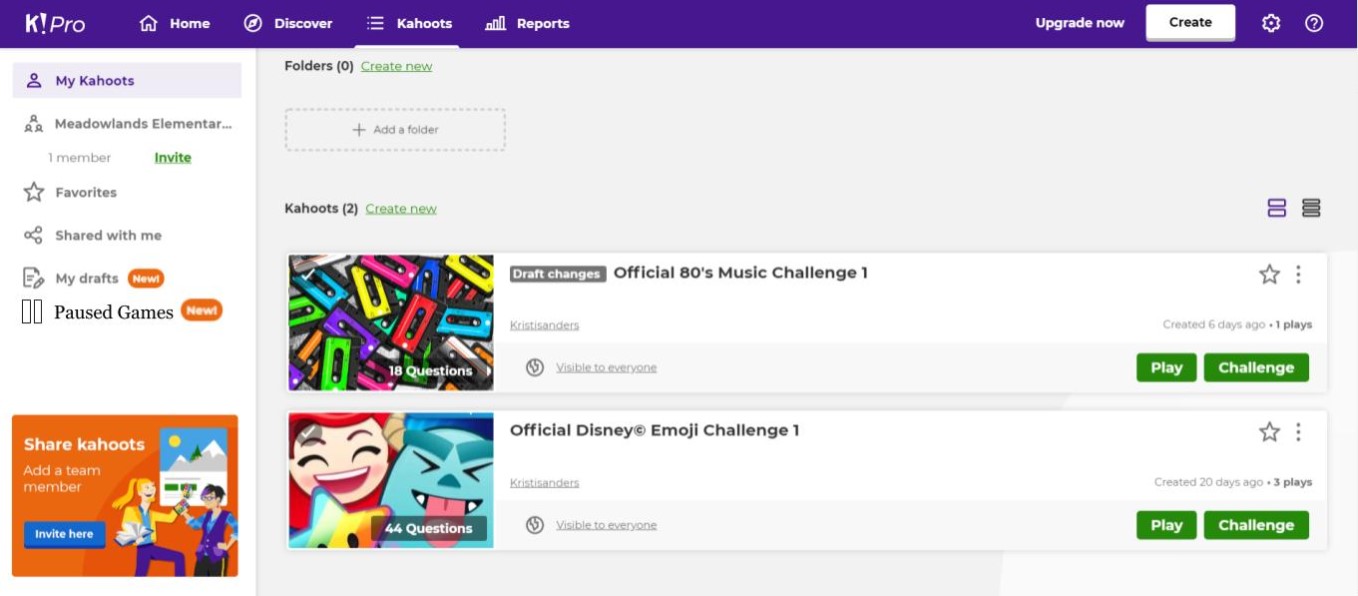Open Official 80's Music Challenge 1 title

pyautogui.click(x=740, y=272)
